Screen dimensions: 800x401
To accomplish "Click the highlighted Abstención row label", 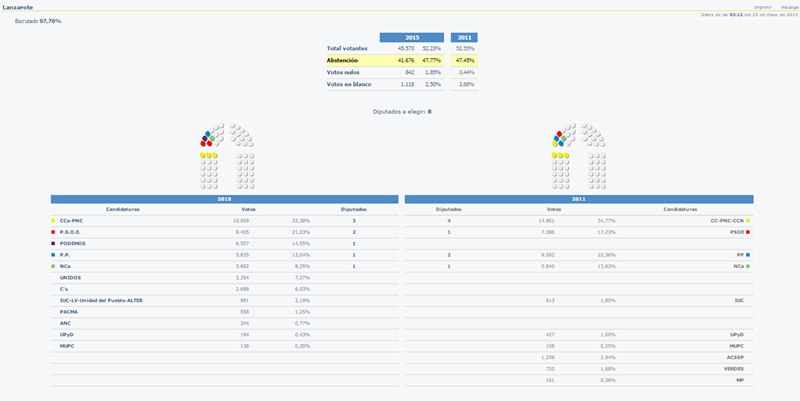I will click(x=343, y=60).
